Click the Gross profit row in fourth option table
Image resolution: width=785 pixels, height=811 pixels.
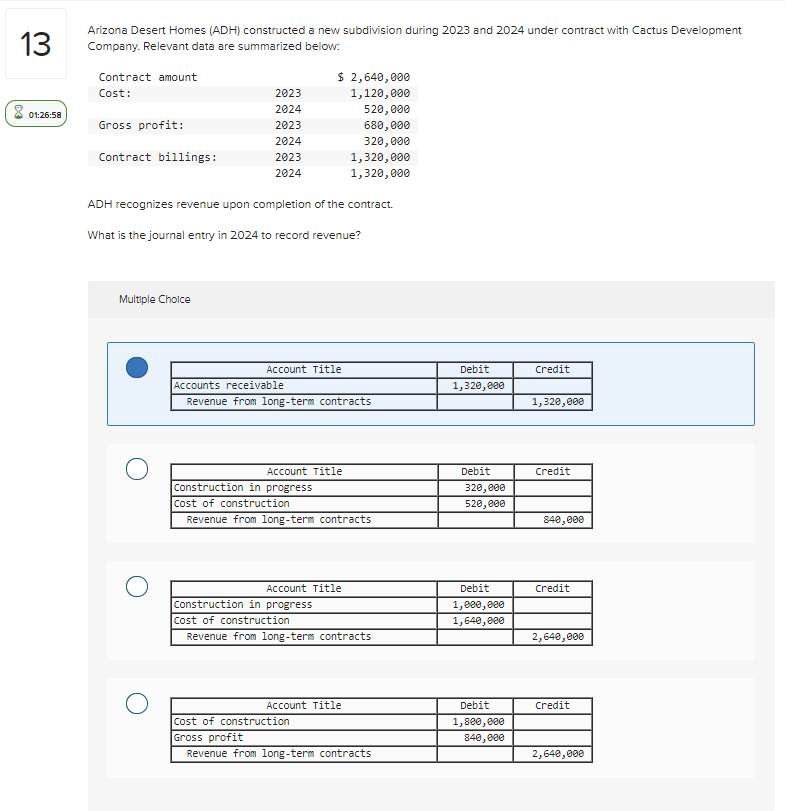382,738
